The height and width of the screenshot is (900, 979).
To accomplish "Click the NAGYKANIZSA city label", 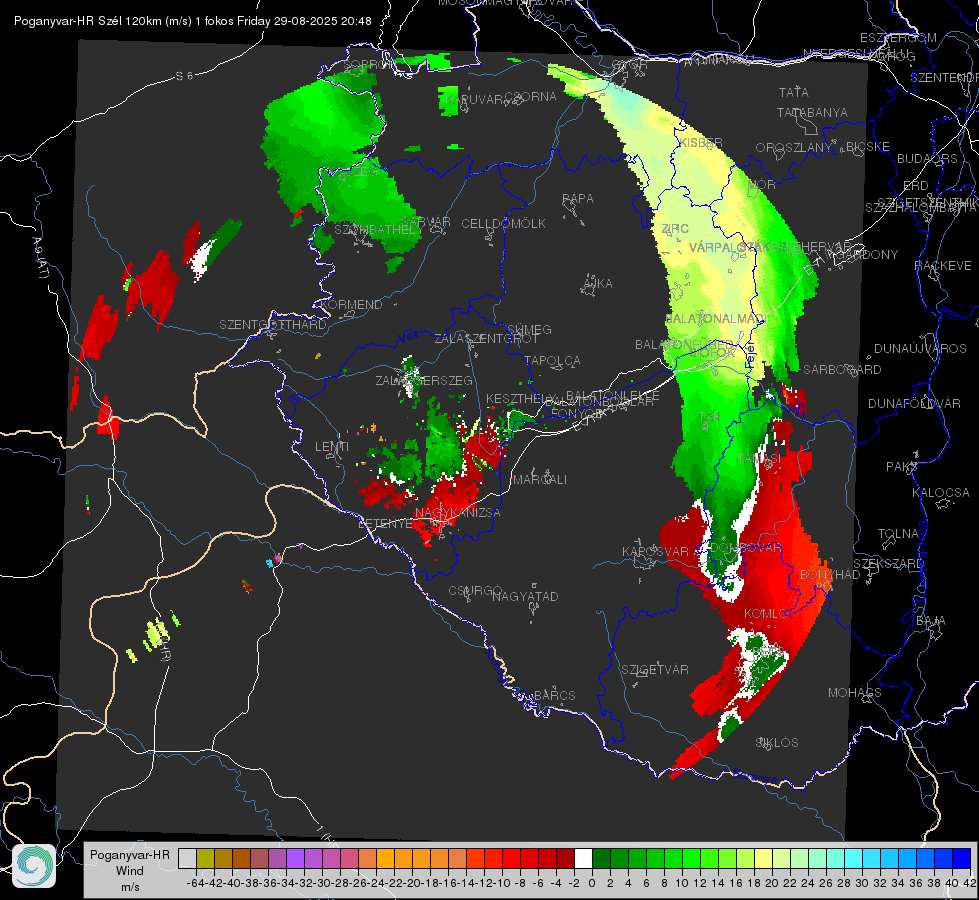I will coord(458,513).
